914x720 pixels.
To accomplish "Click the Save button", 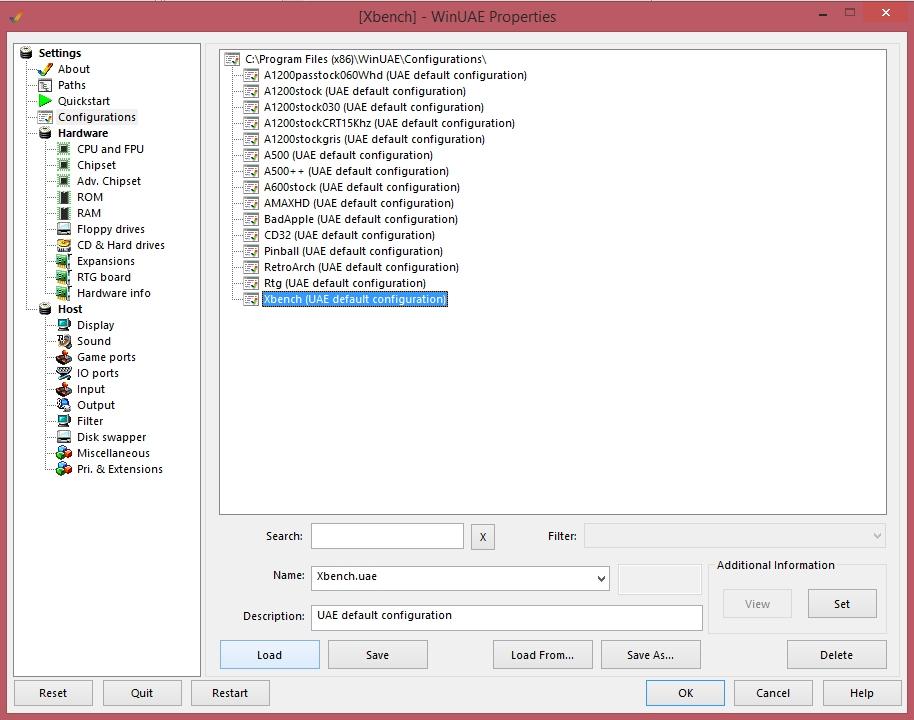I will 377,655.
